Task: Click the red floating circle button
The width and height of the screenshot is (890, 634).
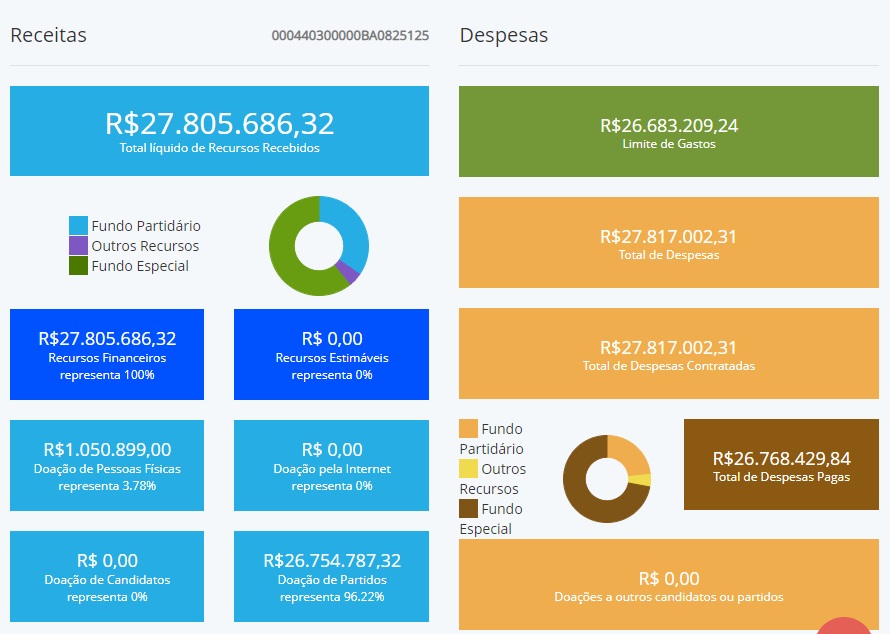Action: pos(845,626)
